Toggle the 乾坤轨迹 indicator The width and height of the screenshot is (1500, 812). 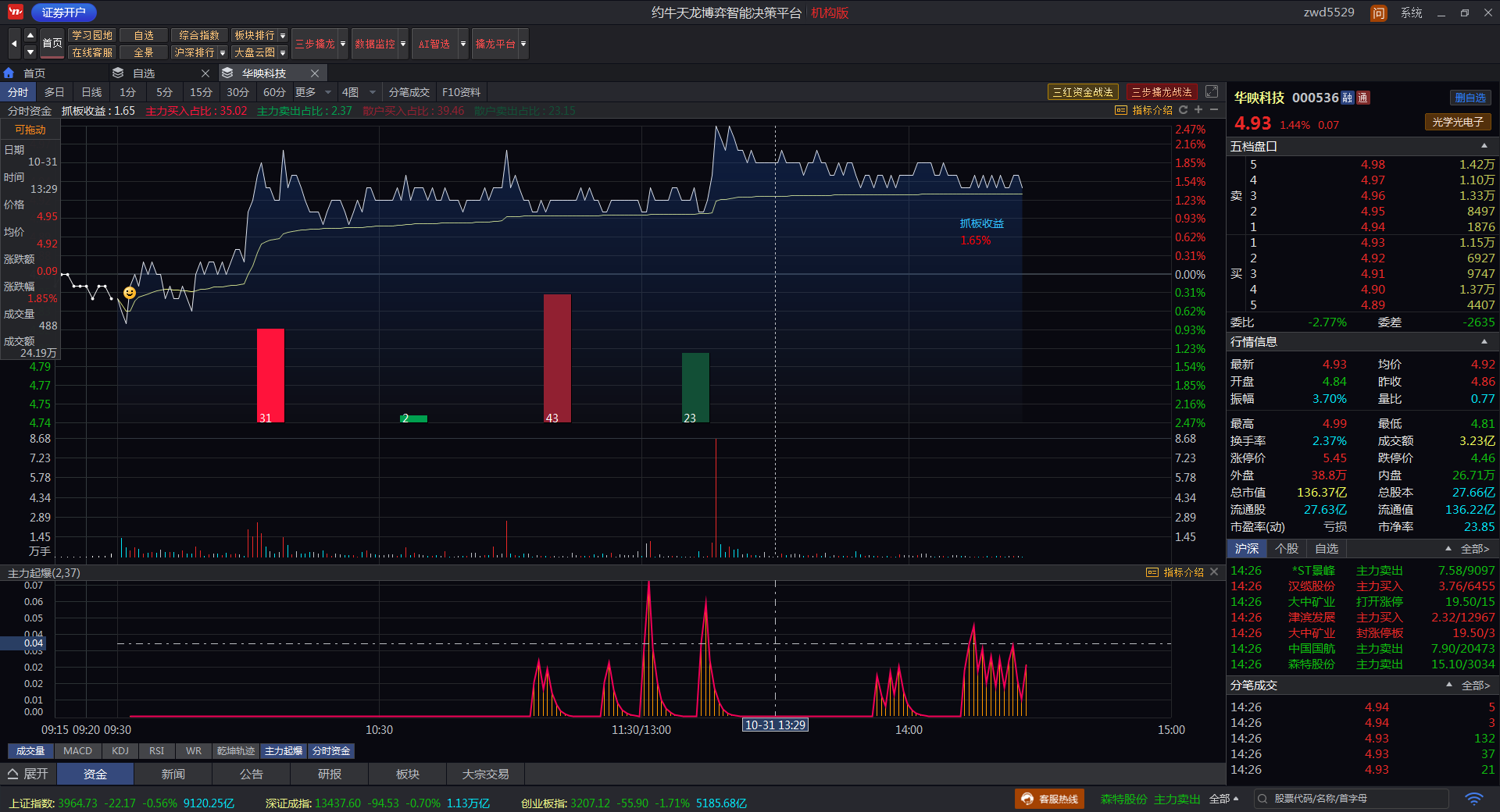236,751
